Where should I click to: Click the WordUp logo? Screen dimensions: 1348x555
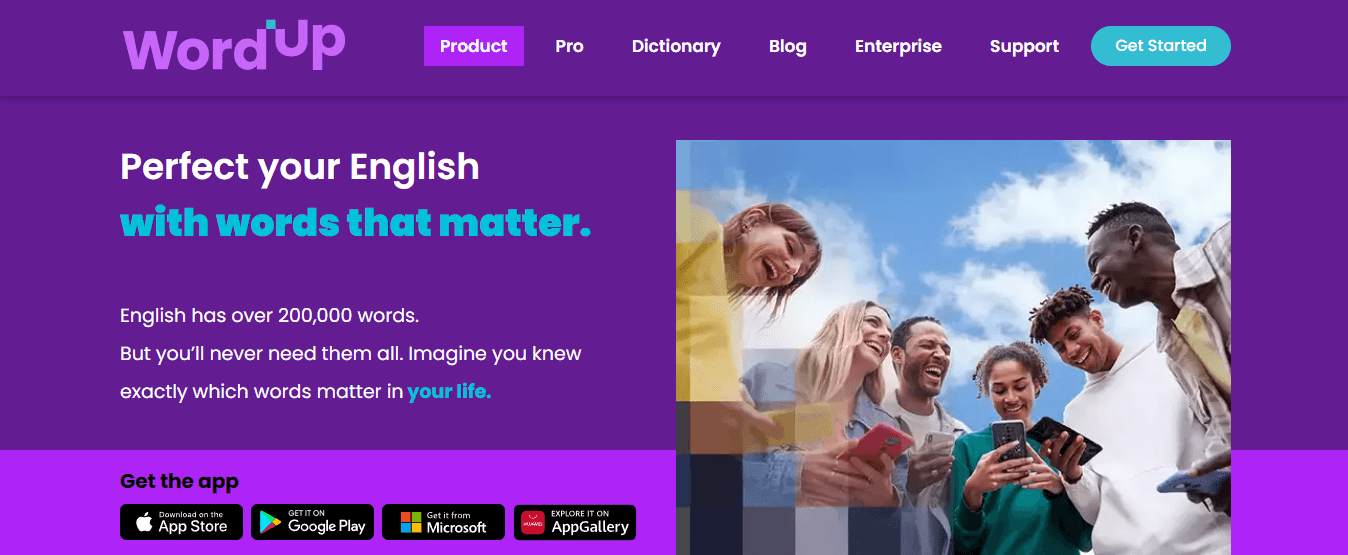(x=234, y=46)
